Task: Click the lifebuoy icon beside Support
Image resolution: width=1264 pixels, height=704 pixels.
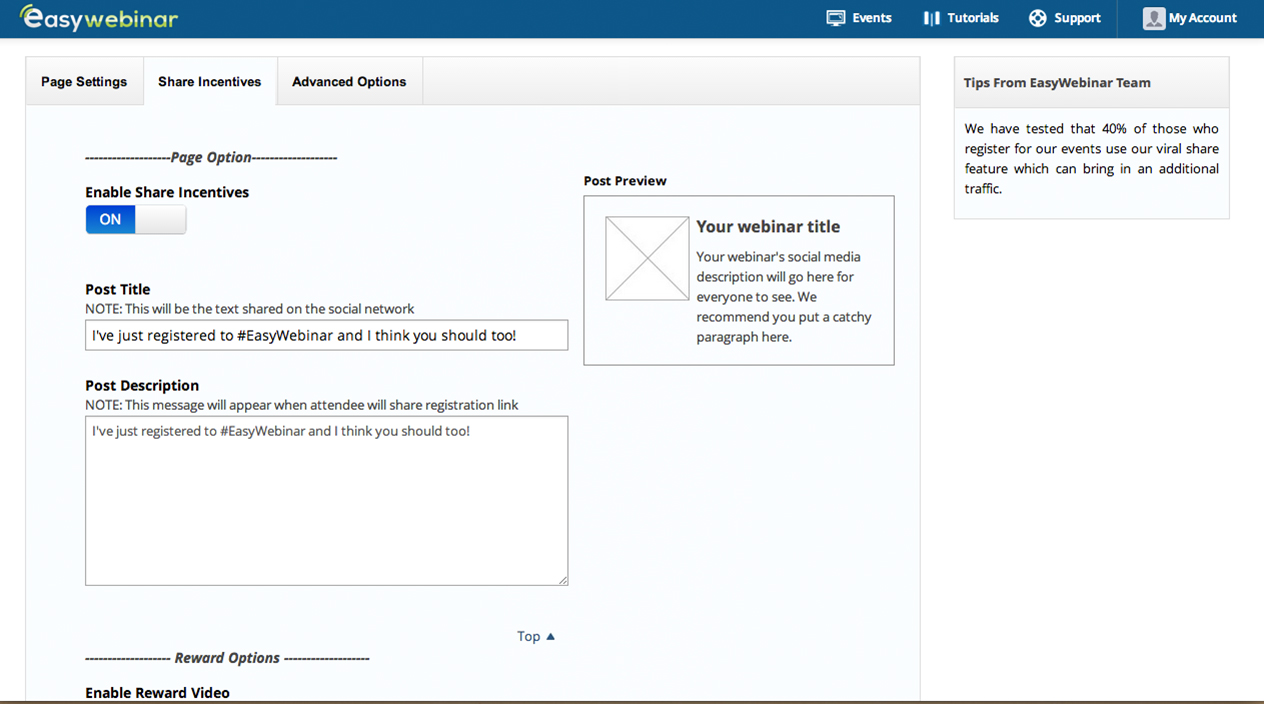Action: pos(1037,18)
